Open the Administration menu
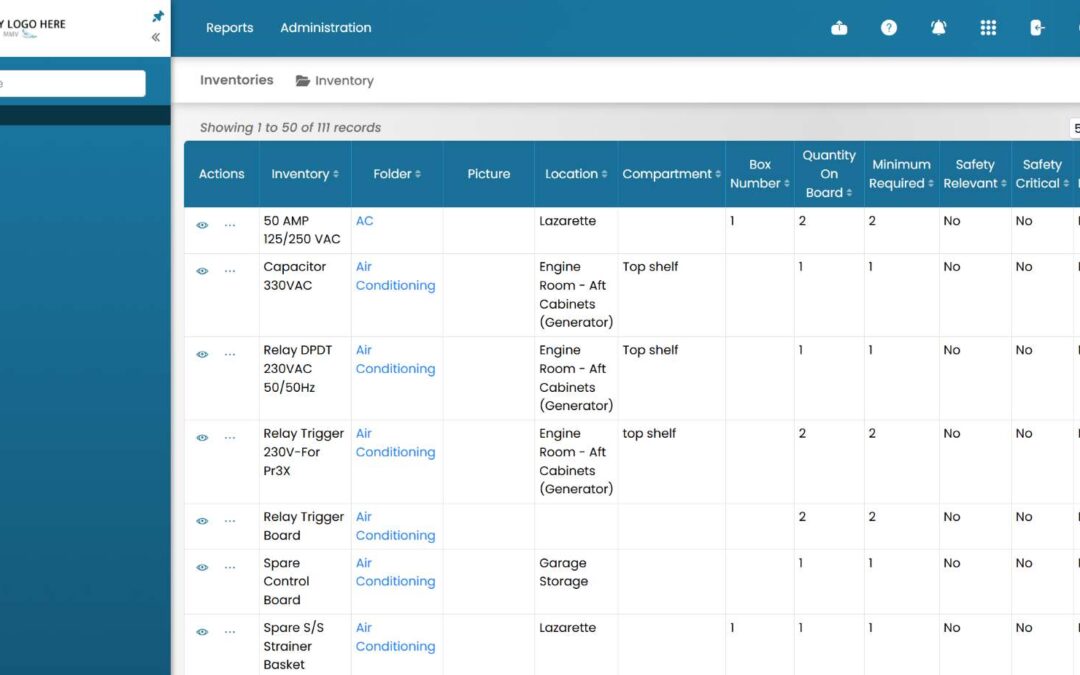Viewport: 1080px width, 675px height. pos(325,28)
